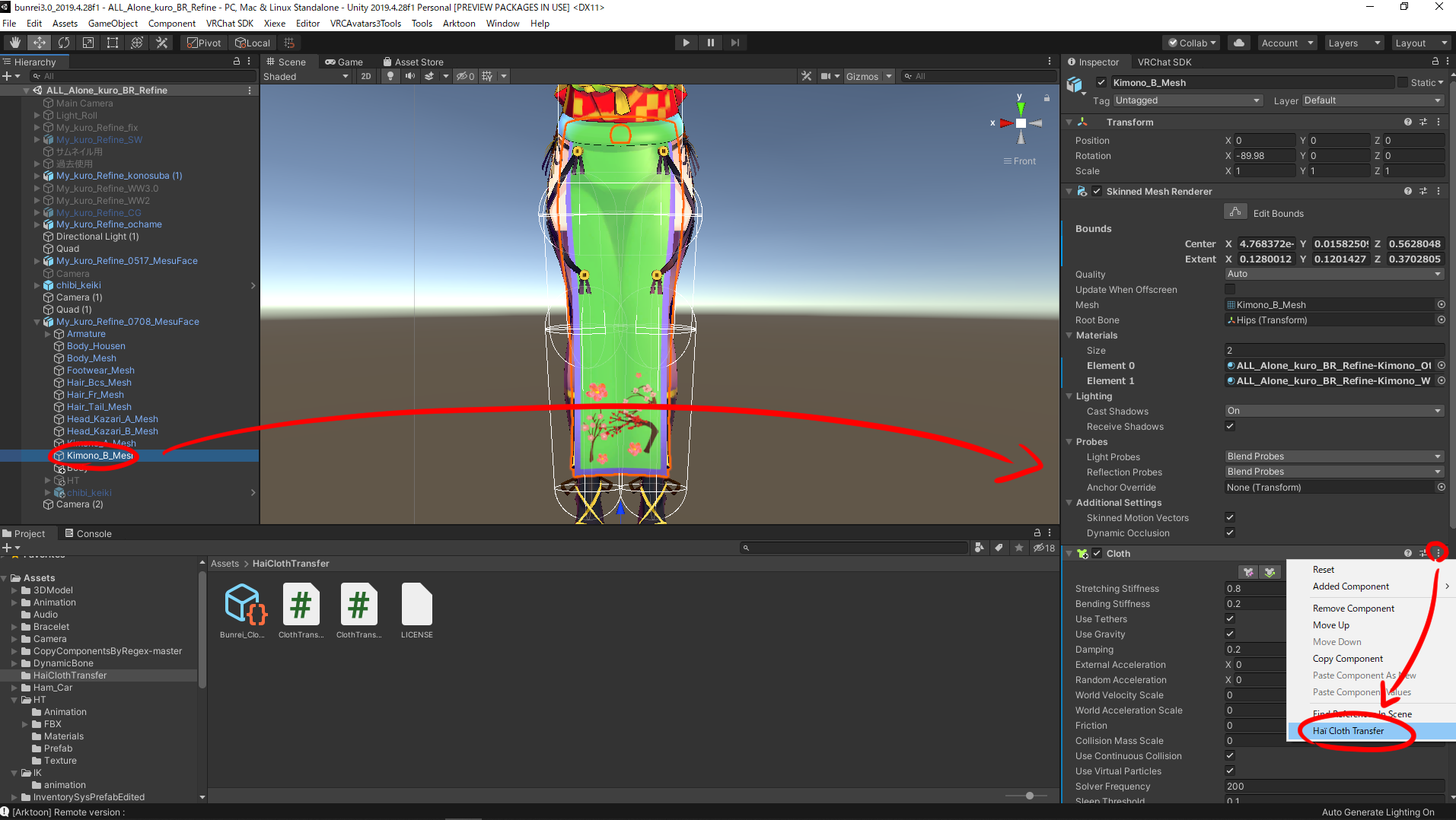Select the Hand tool in toolbar
Image resolution: width=1456 pixels, height=820 pixels.
coord(14,43)
